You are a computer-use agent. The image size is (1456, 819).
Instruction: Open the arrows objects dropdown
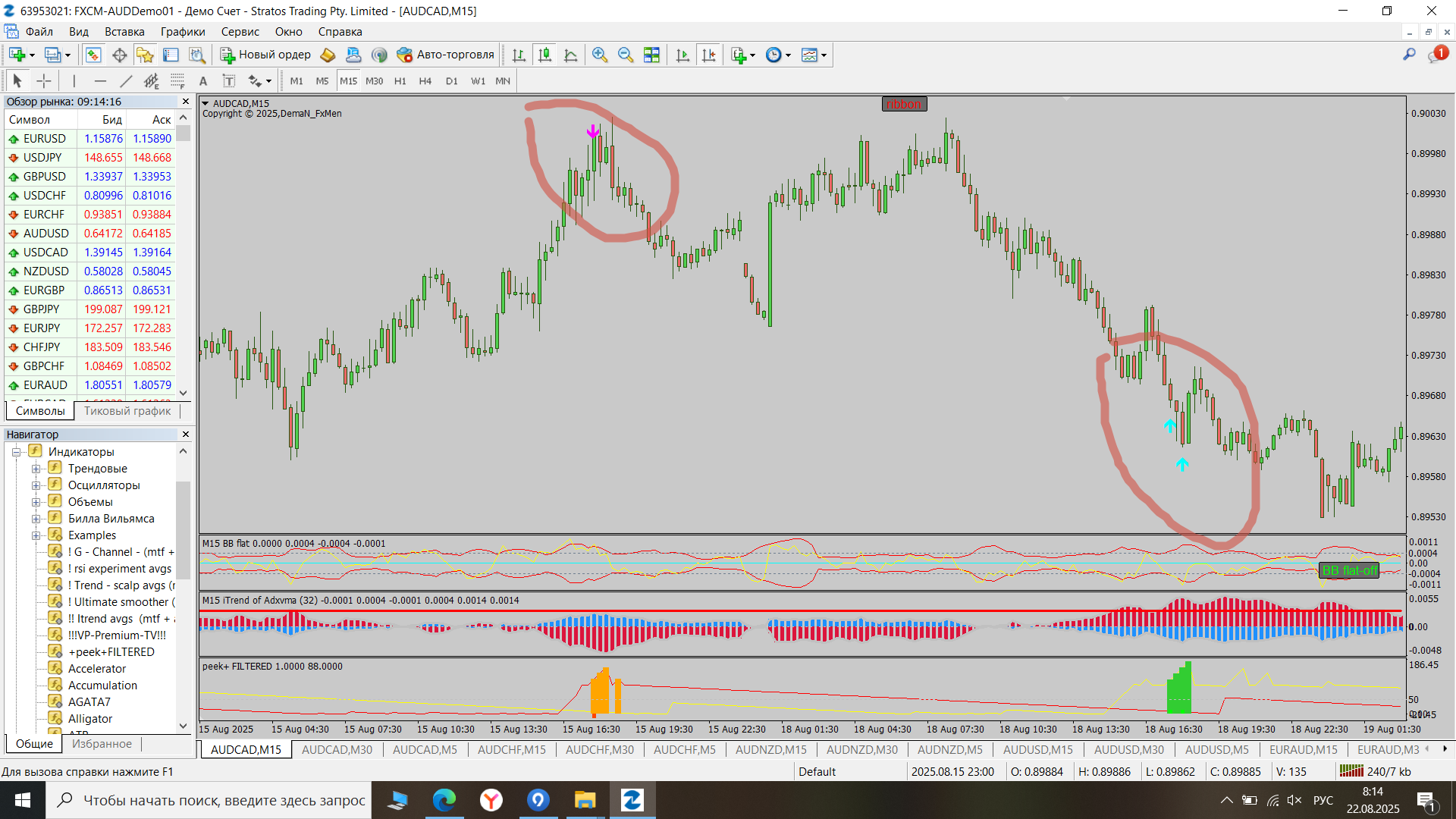268,81
